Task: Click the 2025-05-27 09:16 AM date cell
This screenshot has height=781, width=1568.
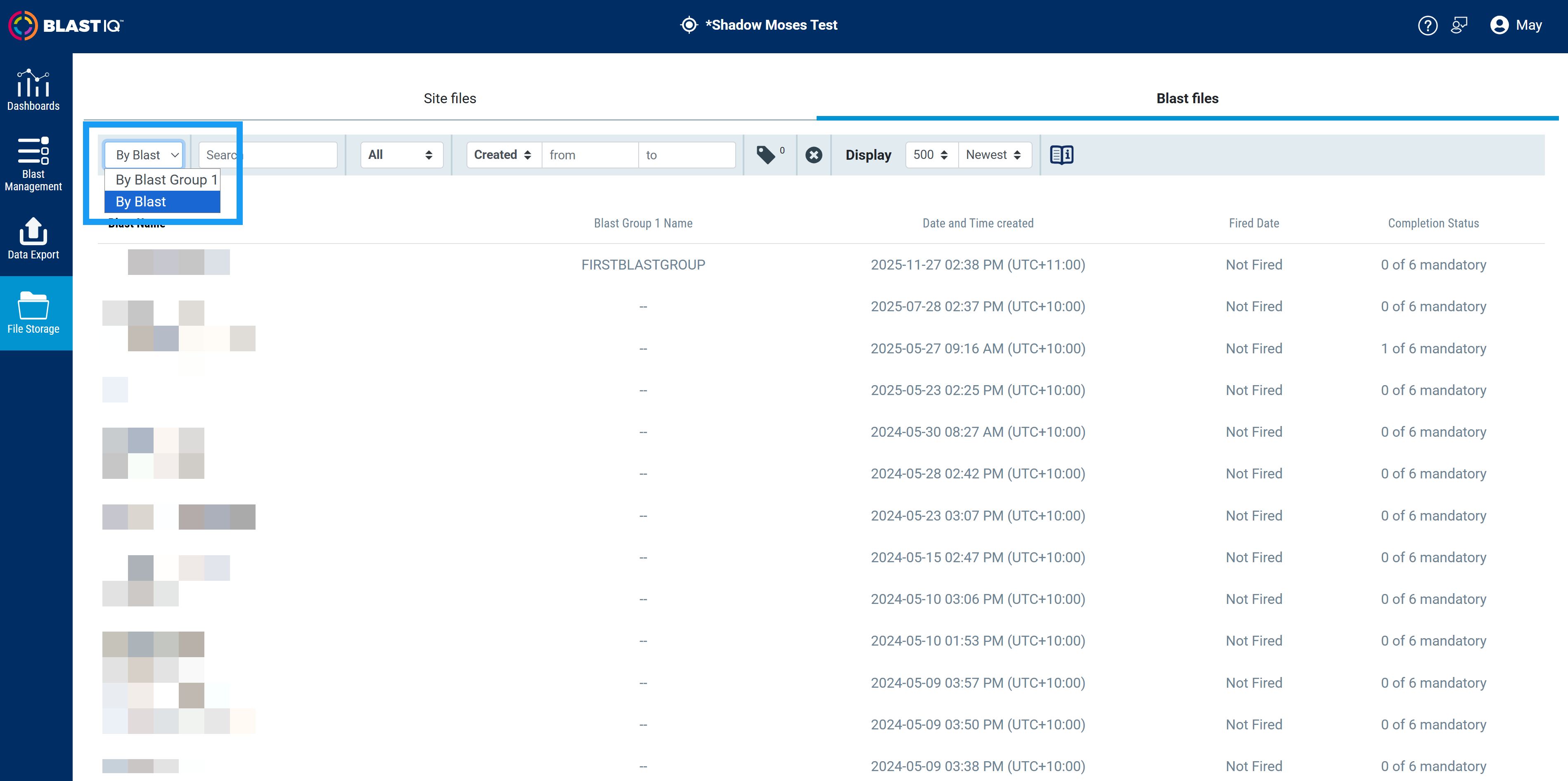Action: [978, 349]
